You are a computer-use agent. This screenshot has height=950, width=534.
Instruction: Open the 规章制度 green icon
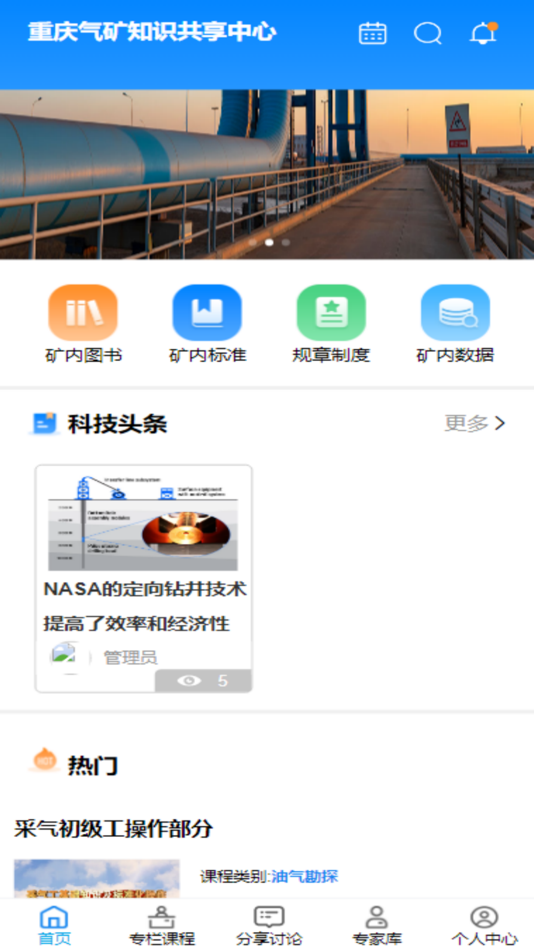pyautogui.click(x=331, y=313)
